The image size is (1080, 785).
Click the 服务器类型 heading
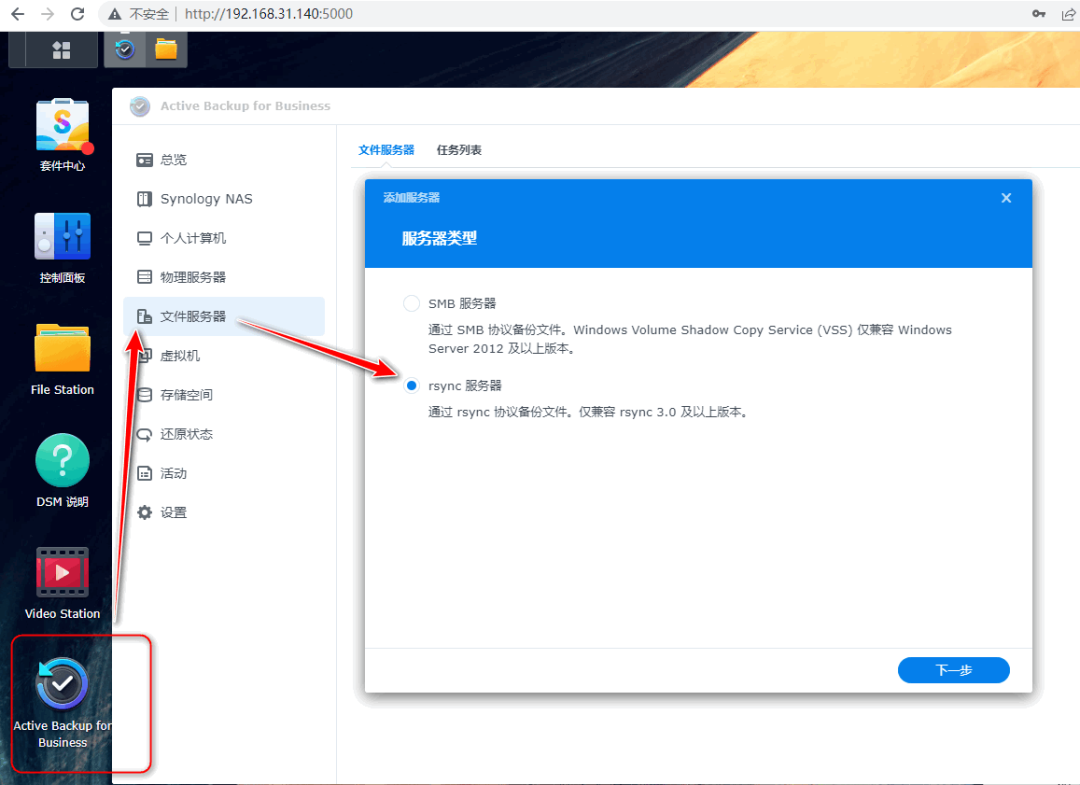coord(439,238)
